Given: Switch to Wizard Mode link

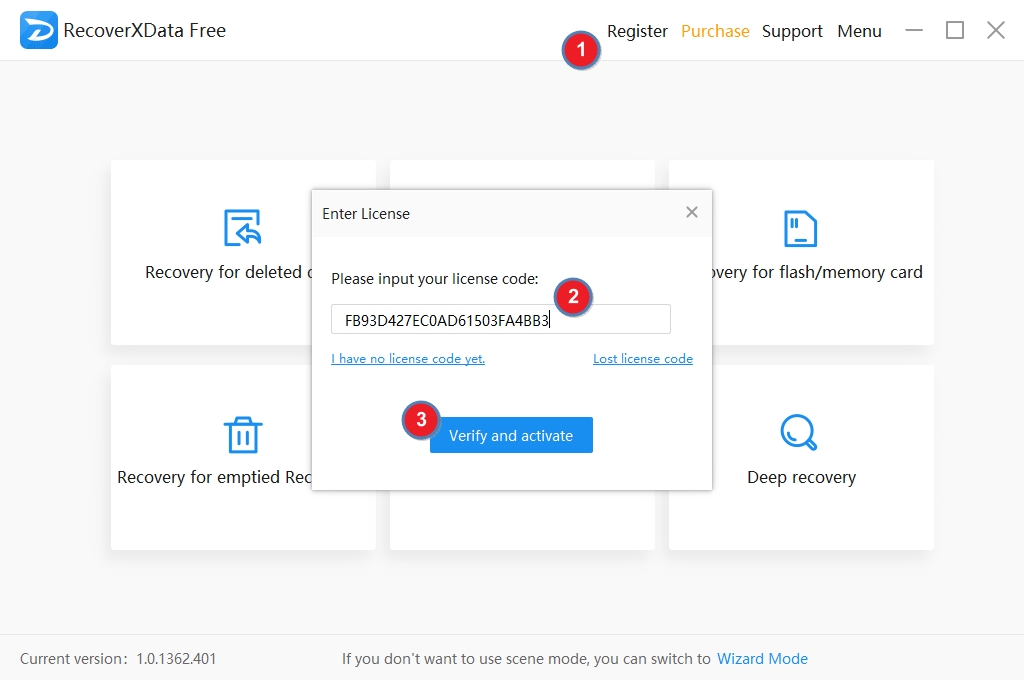Looking at the screenshot, I should [762, 658].
